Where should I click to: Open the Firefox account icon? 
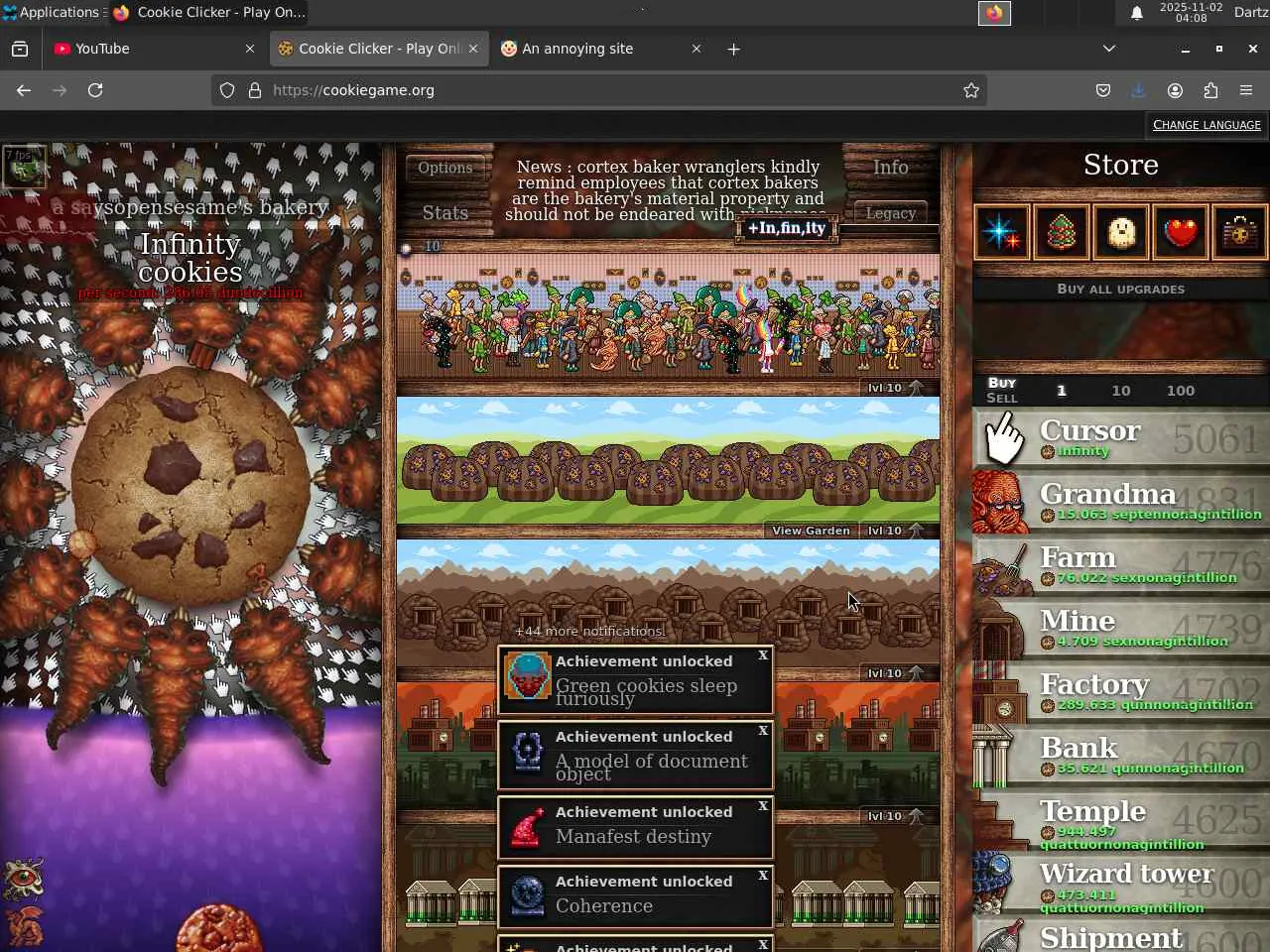pos(1175,90)
